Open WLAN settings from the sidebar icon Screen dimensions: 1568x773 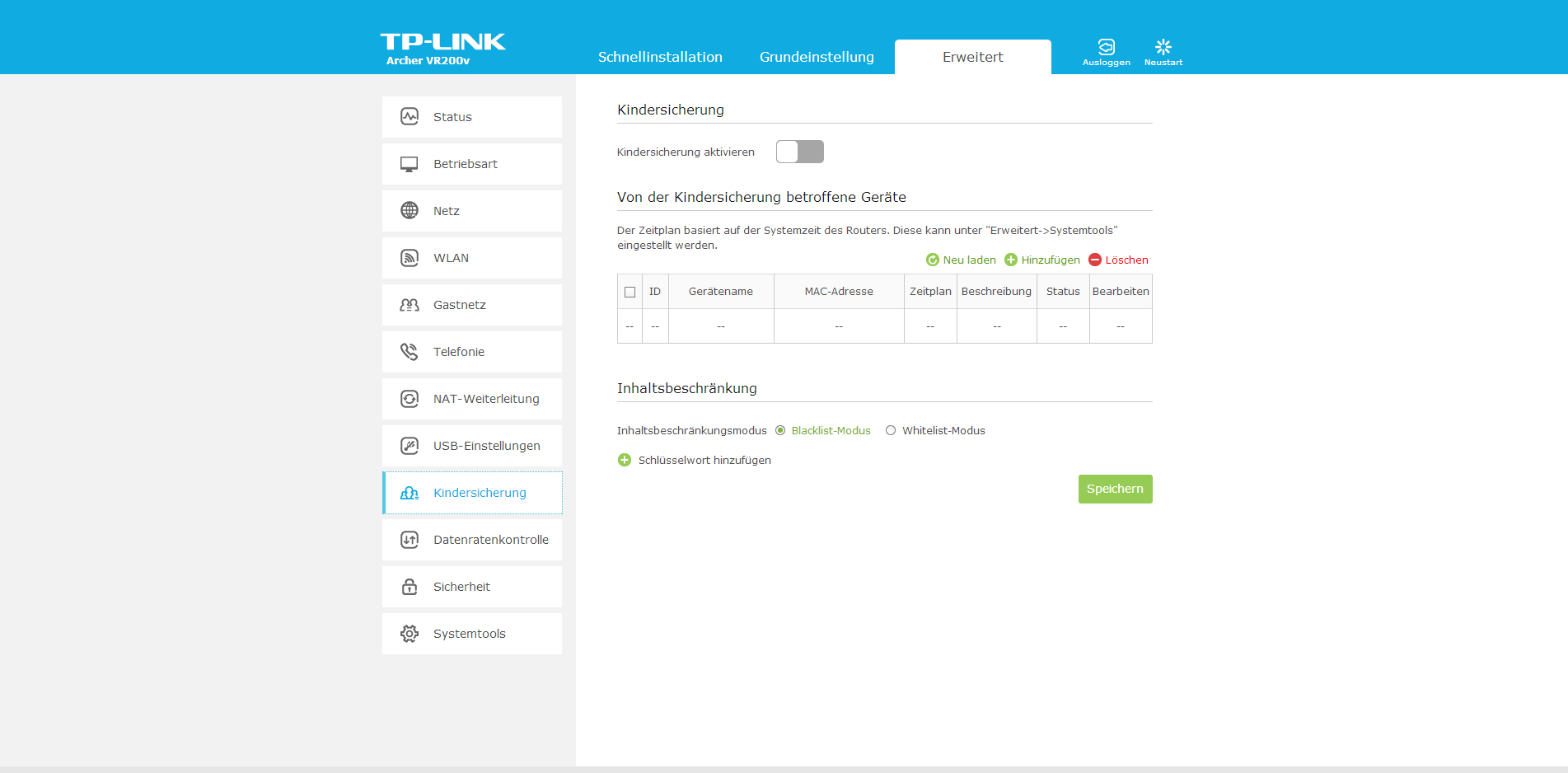410,258
